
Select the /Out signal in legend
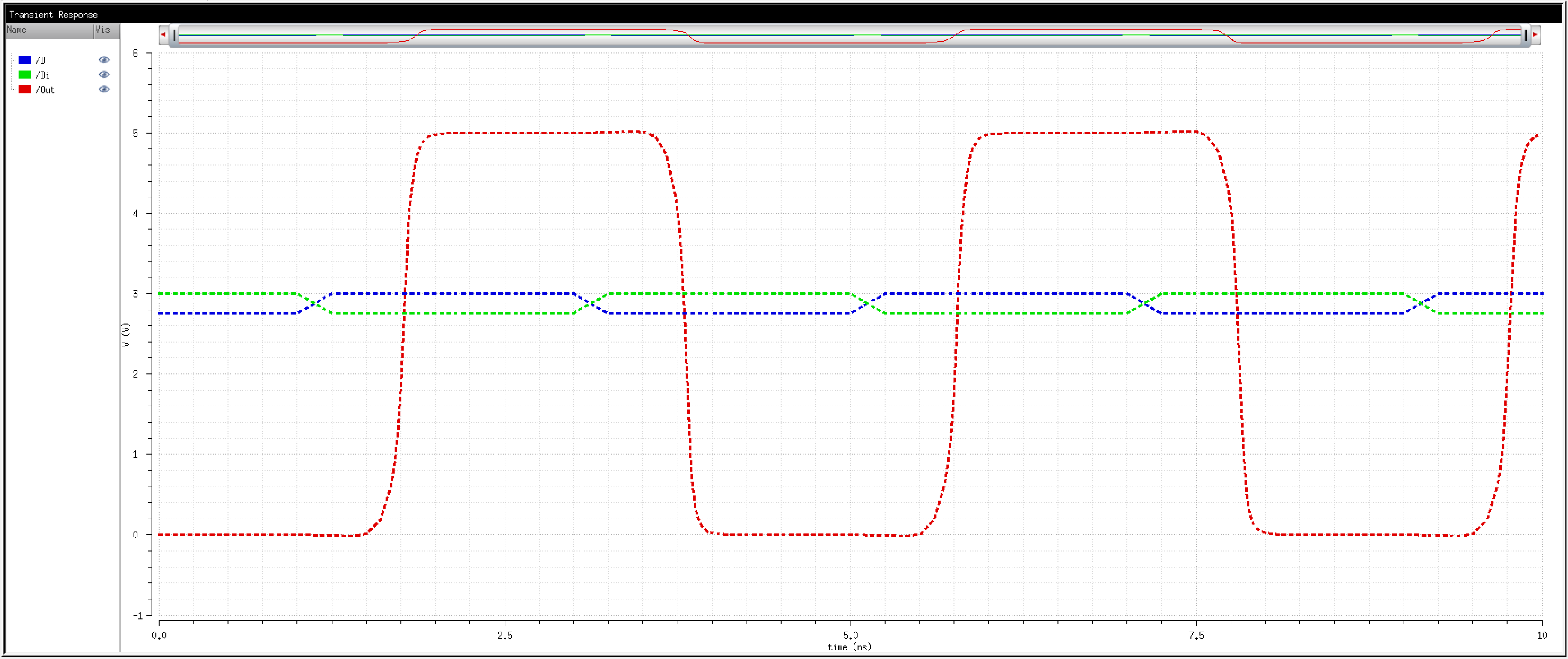coord(45,90)
